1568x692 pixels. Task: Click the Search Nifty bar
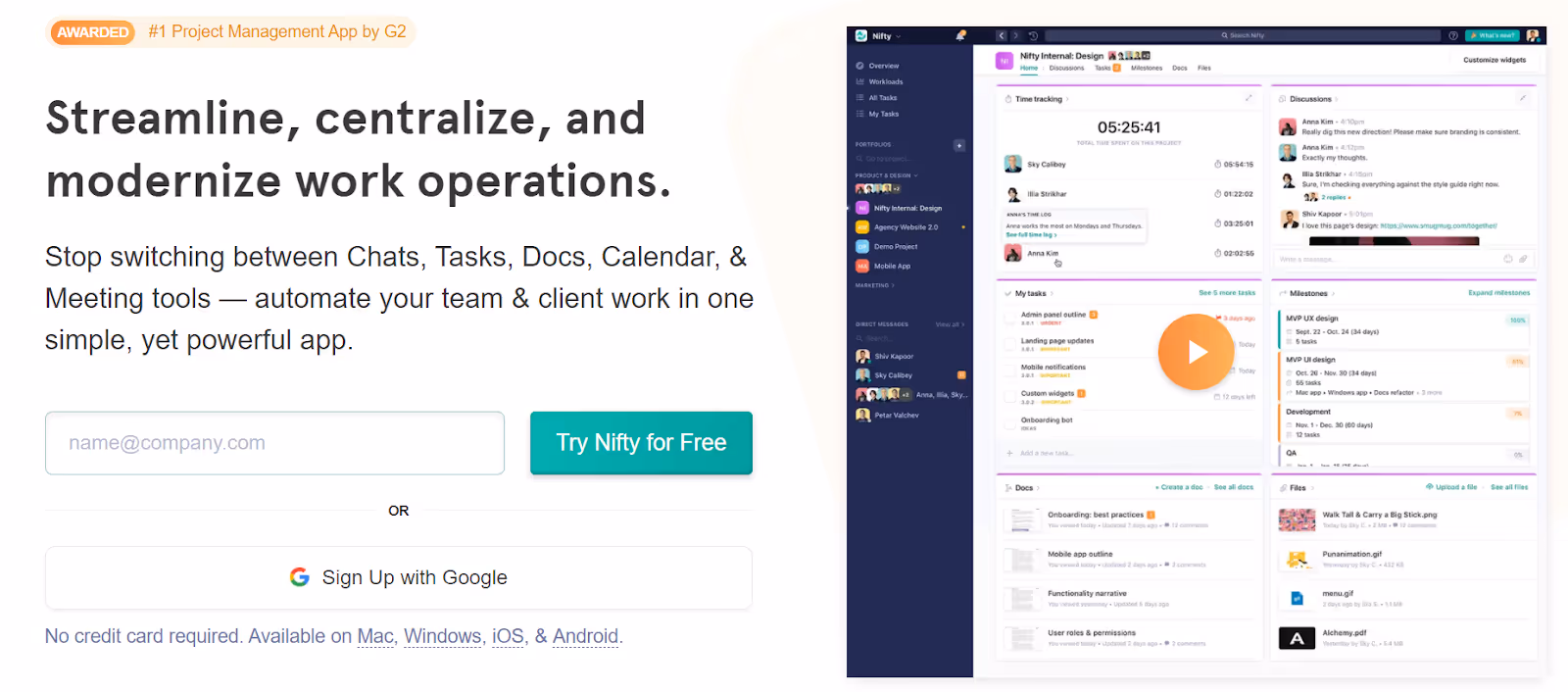(1243, 35)
